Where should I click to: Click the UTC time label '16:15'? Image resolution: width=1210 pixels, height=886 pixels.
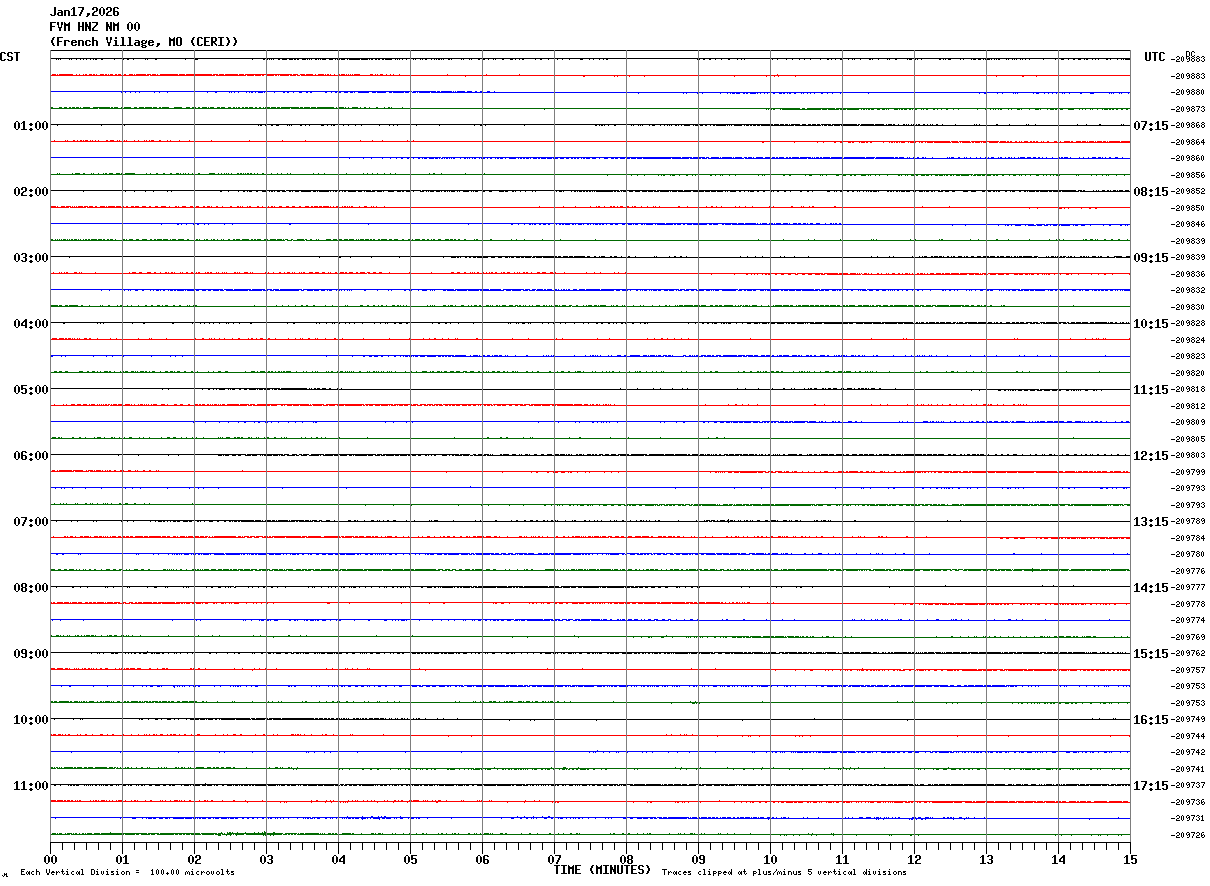[x=1151, y=719]
